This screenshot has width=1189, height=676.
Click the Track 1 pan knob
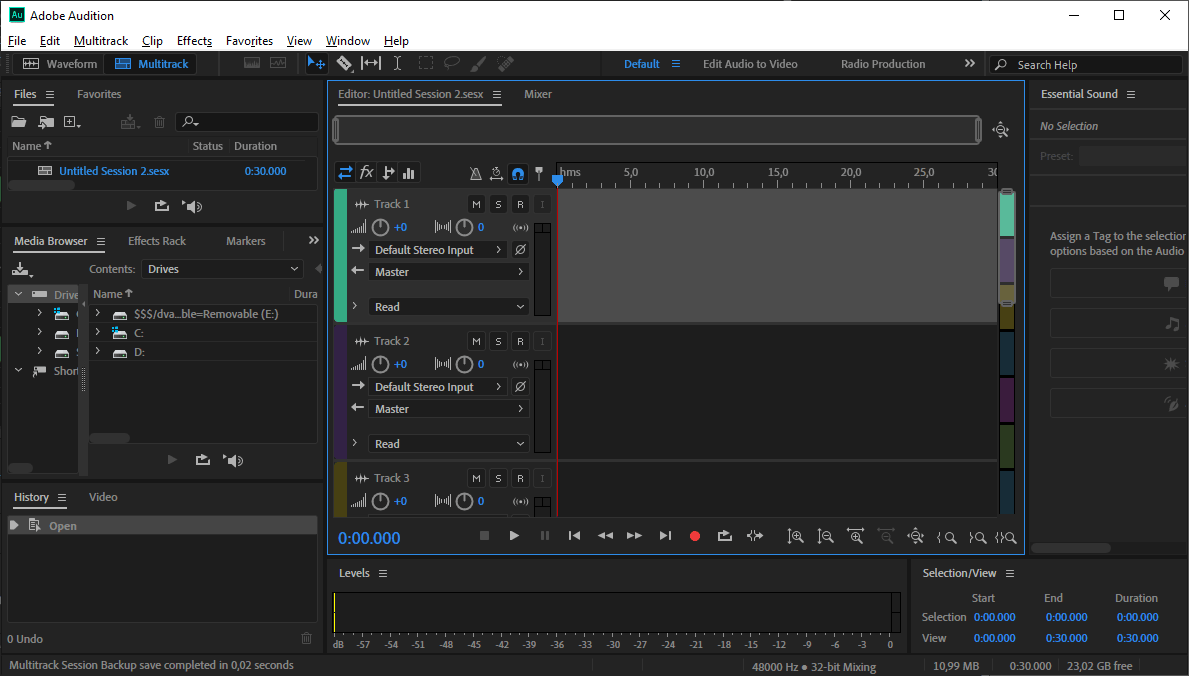coord(464,227)
